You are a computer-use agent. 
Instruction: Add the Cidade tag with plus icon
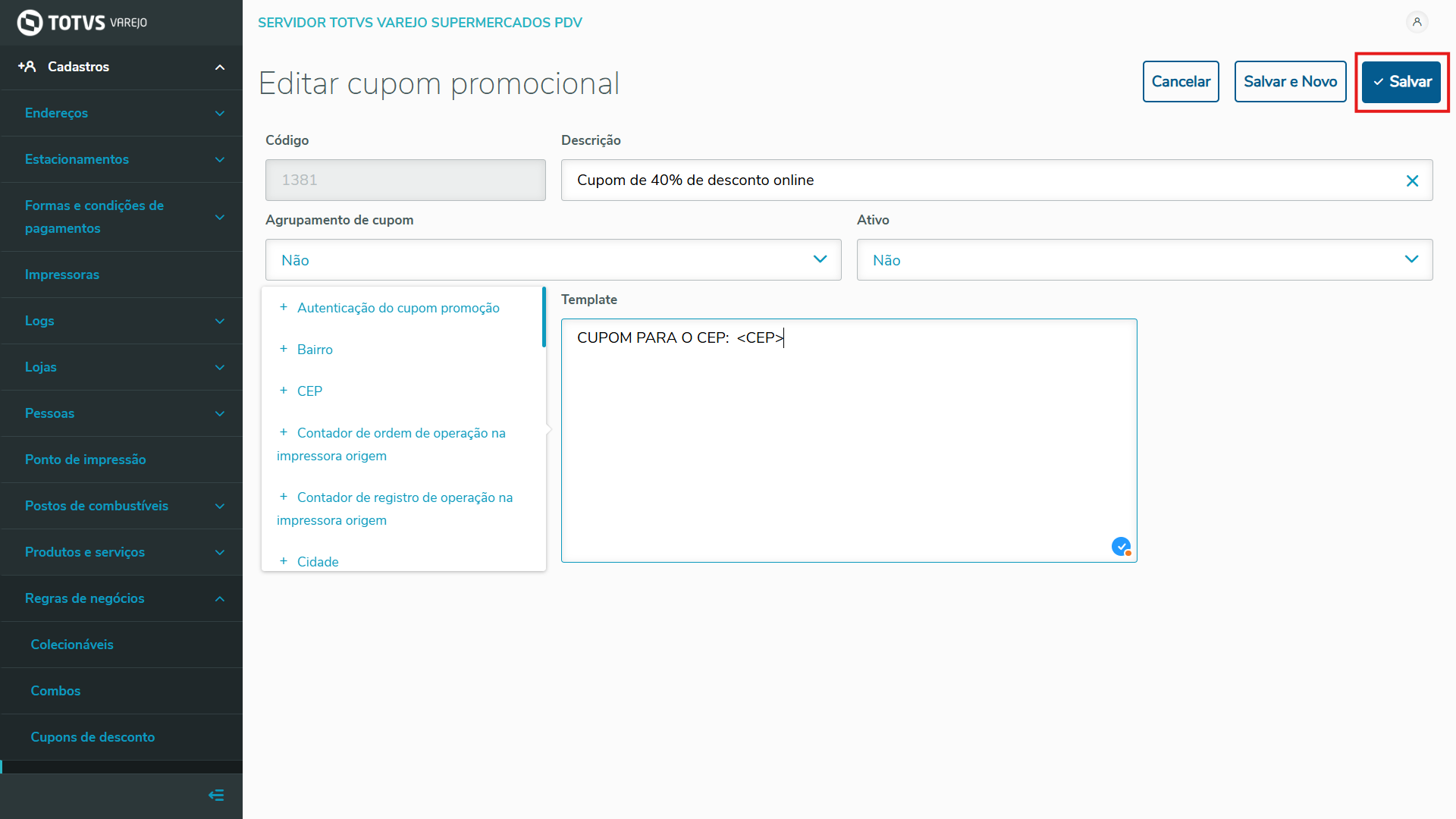click(x=284, y=561)
